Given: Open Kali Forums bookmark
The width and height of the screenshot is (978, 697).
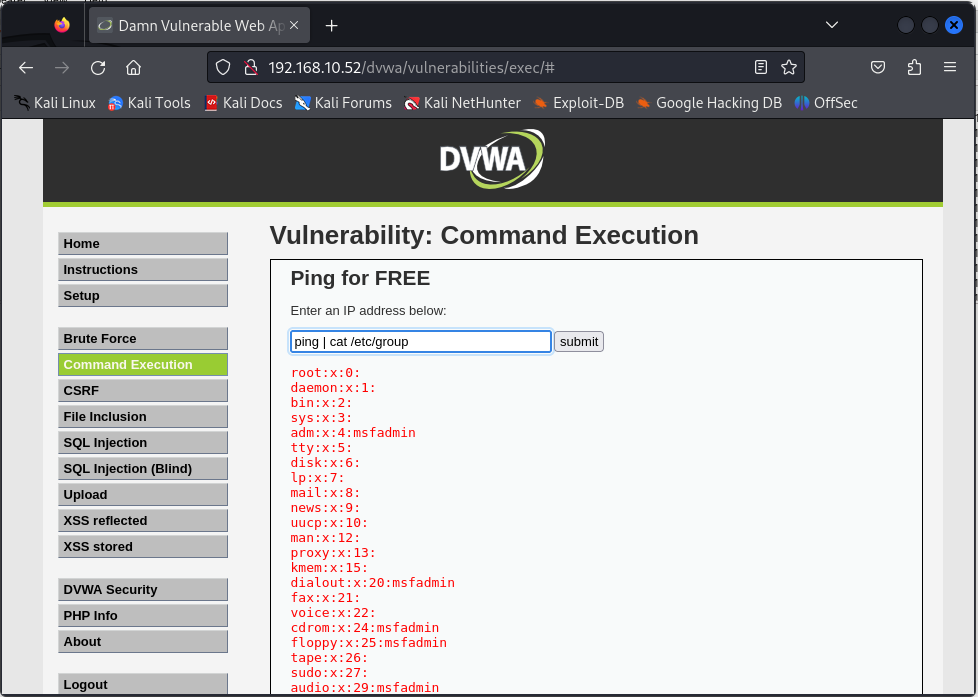Looking at the screenshot, I should pos(343,103).
